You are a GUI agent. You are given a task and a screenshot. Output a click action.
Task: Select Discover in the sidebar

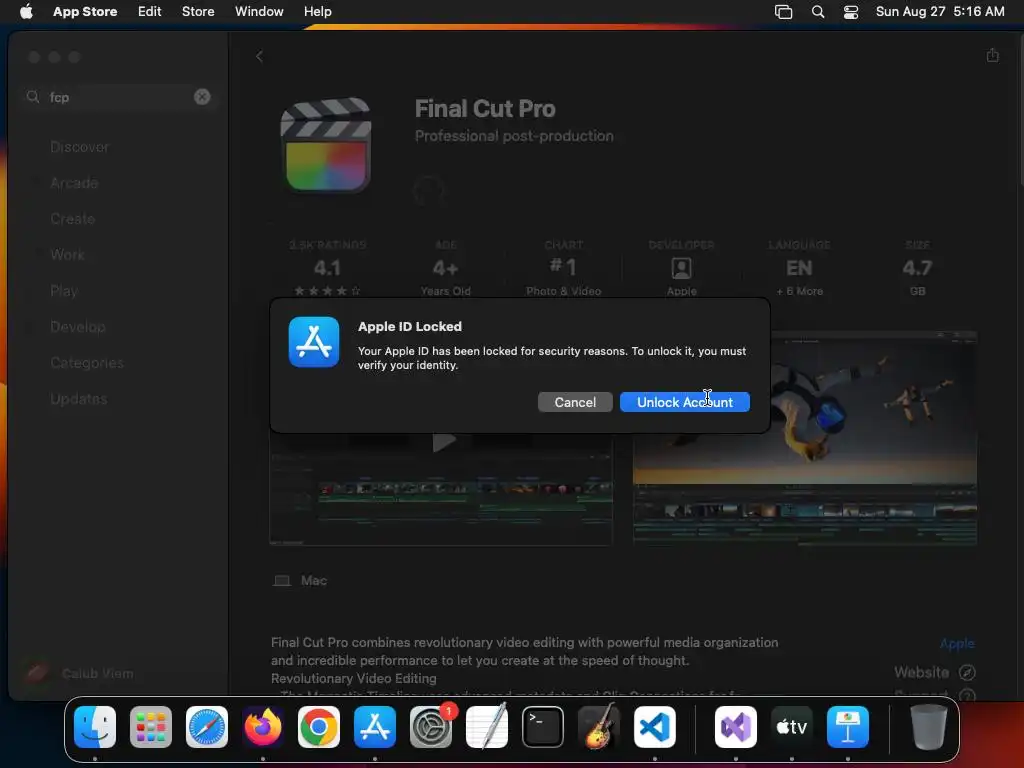80,147
